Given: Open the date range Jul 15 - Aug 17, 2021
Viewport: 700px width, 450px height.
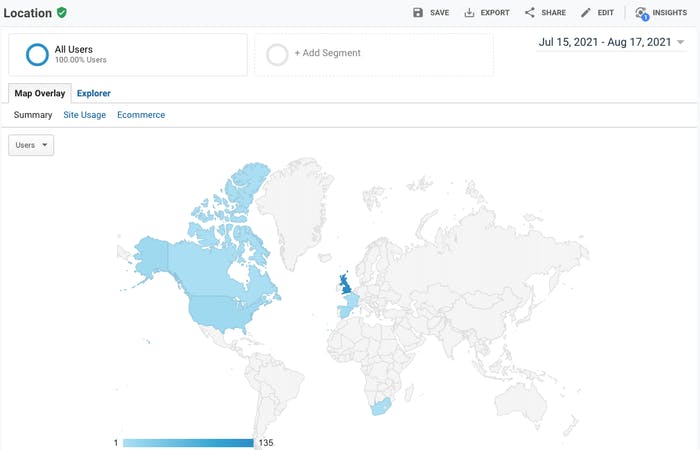Looking at the screenshot, I should click(x=605, y=42).
